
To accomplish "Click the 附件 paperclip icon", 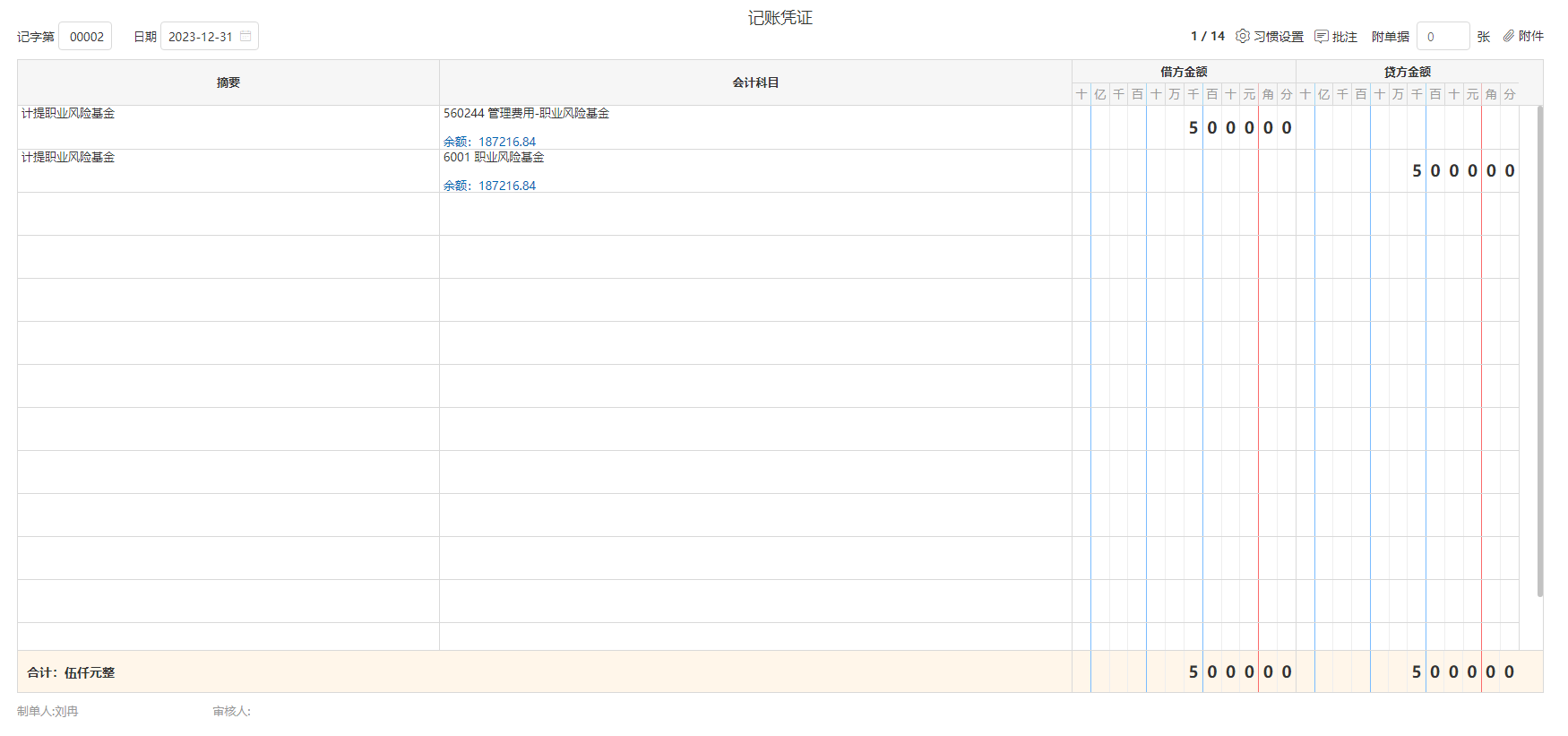I will (x=1509, y=36).
